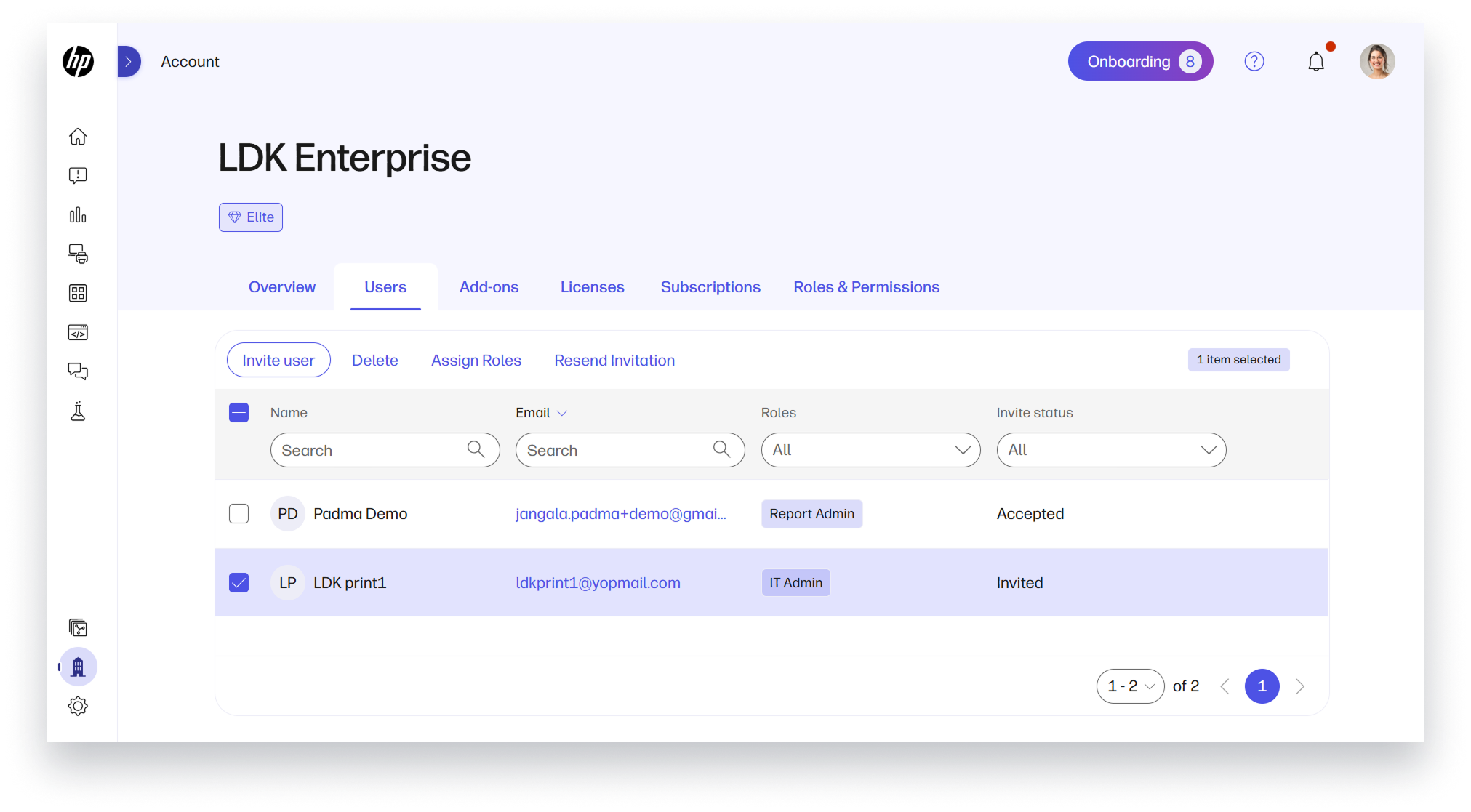This screenshot has width=1471, height=812.
Task: Expand the sidebar with the arrow button
Action: coord(129,62)
